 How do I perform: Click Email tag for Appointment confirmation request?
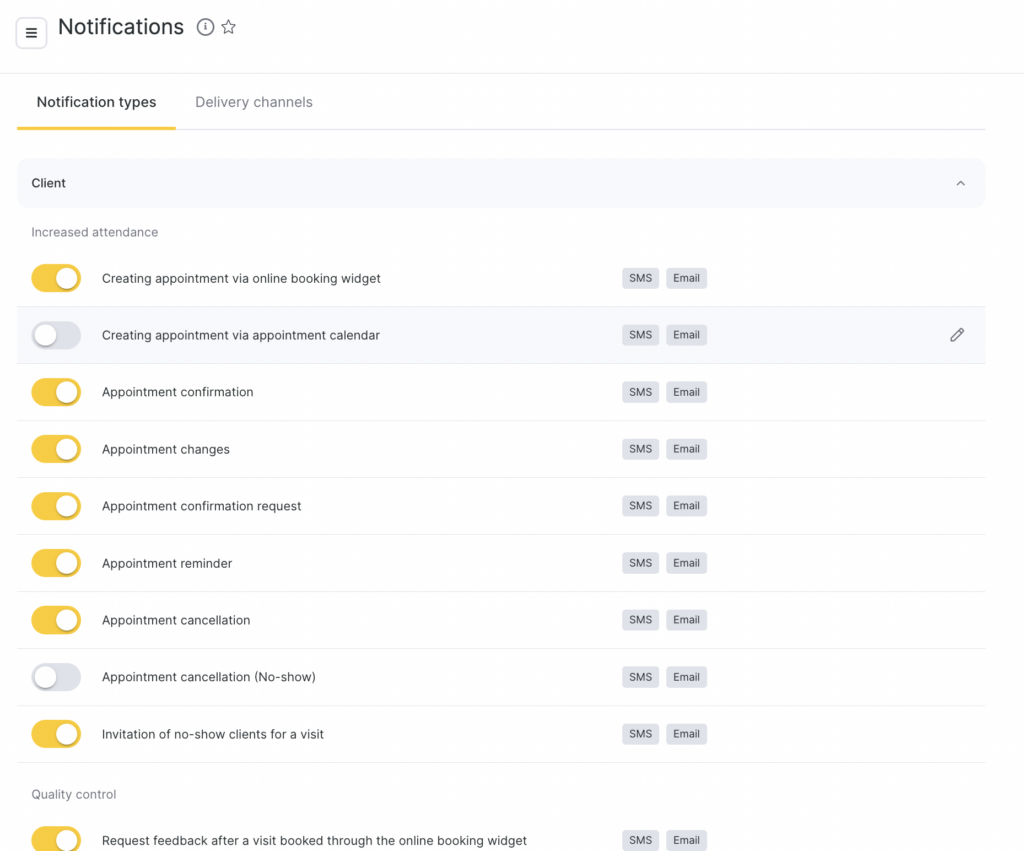click(x=686, y=506)
